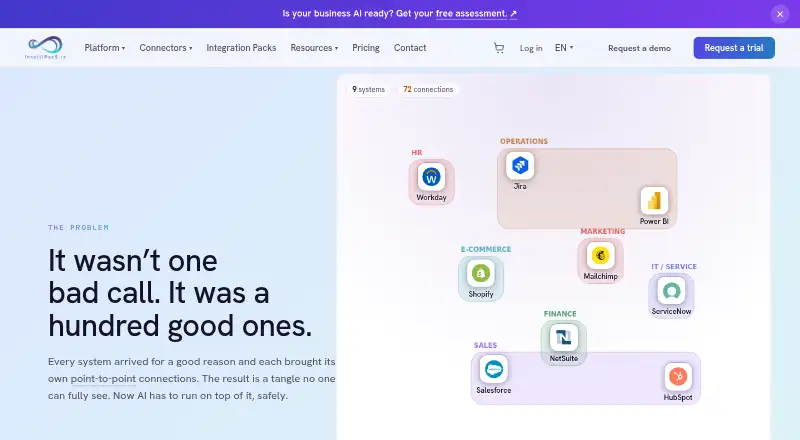Click the 9 systems badge

pyautogui.click(x=368, y=89)
